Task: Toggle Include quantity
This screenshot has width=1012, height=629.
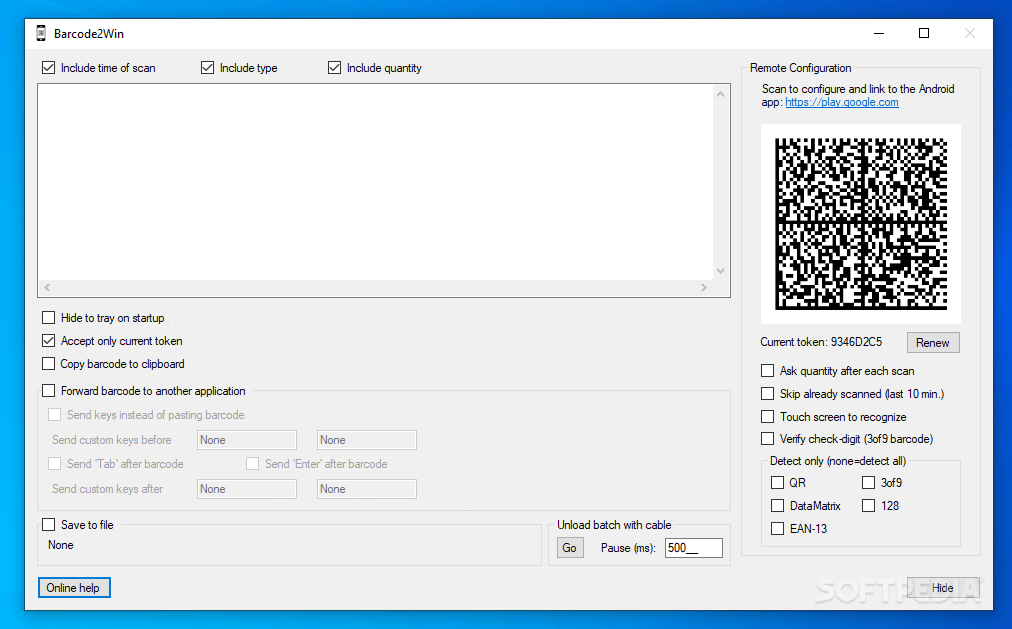Action: point(334,67)
